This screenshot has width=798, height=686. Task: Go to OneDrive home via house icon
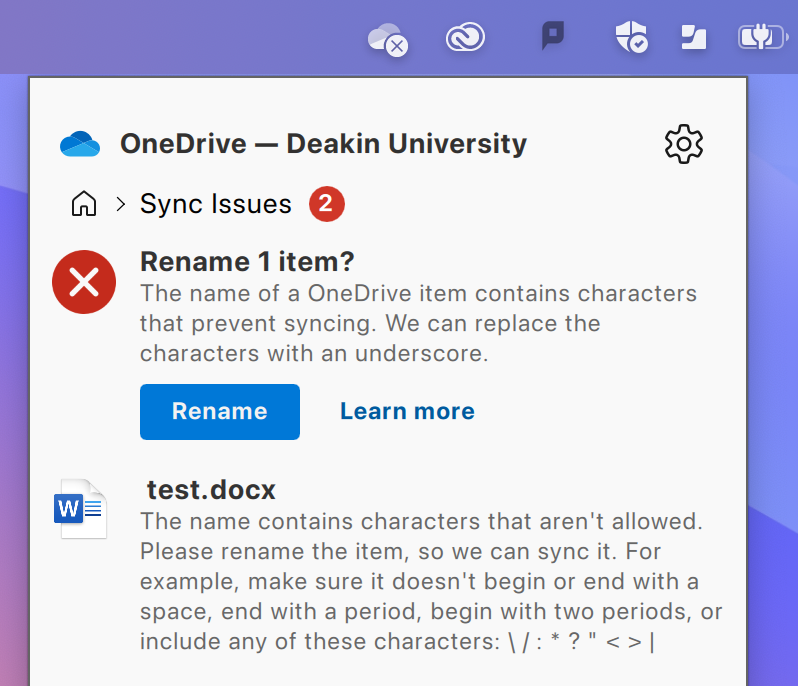tap(84, 205)
